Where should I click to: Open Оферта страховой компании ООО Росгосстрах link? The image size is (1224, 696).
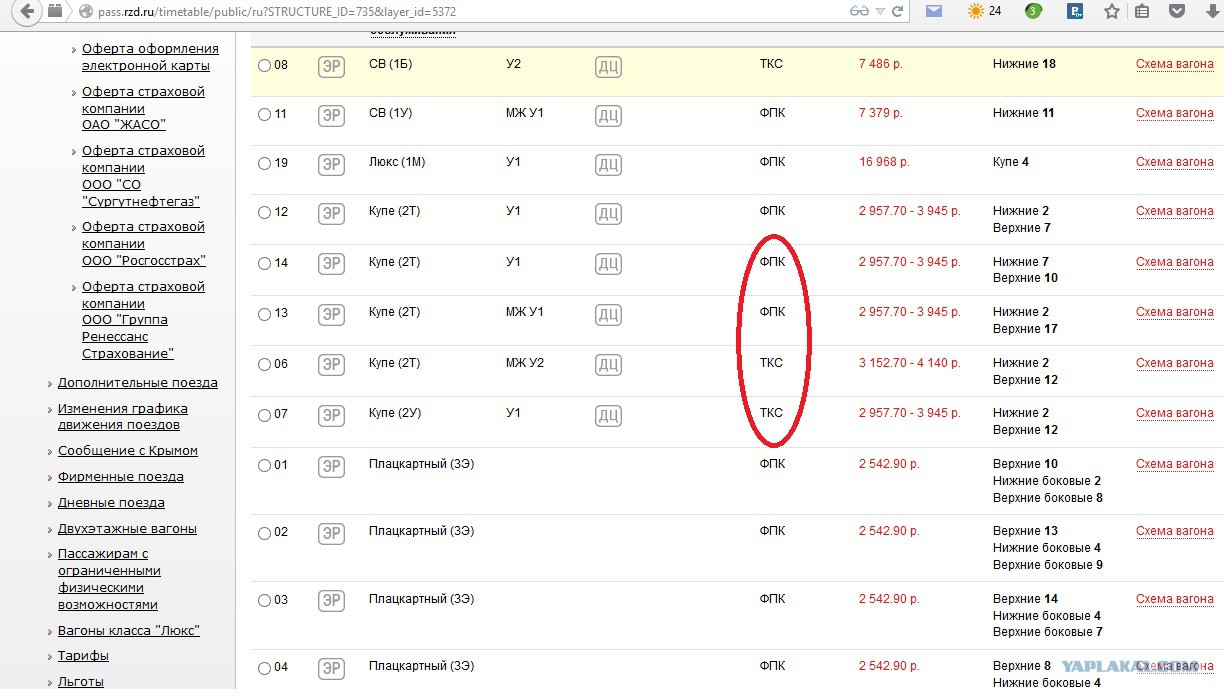143,243
